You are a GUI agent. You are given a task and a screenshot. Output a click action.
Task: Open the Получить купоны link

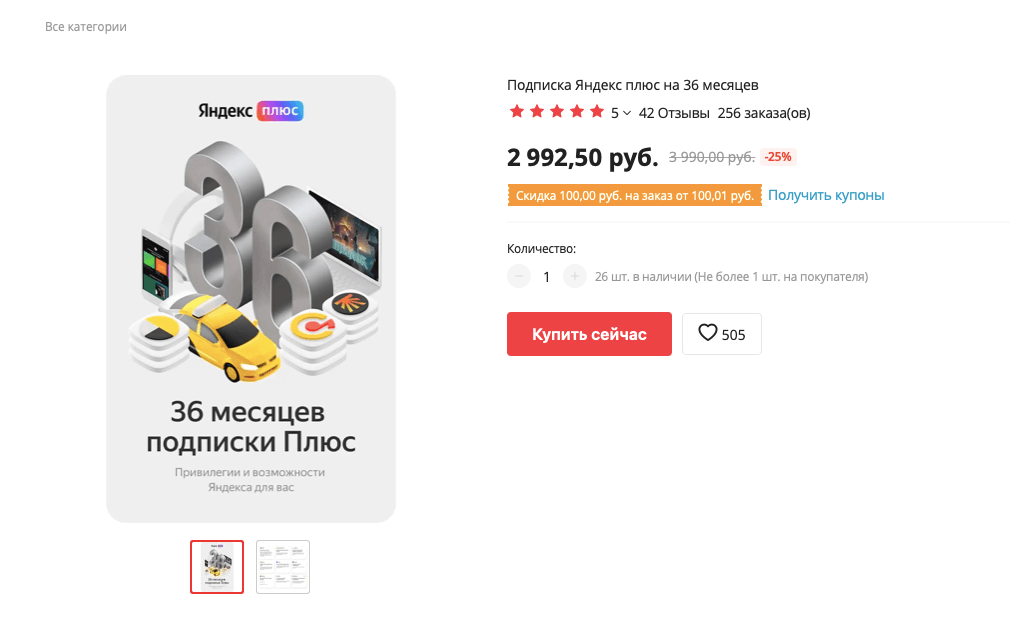tap(824, 195)
